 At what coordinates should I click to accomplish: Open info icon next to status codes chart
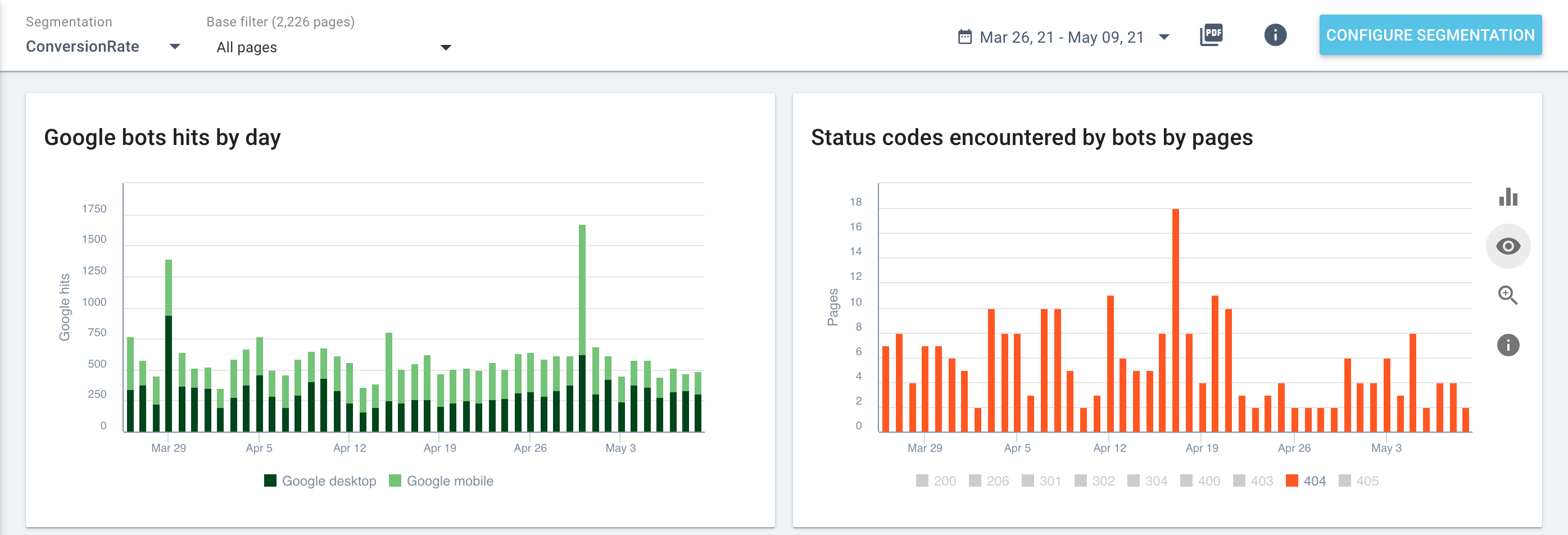click(1508, 345)
